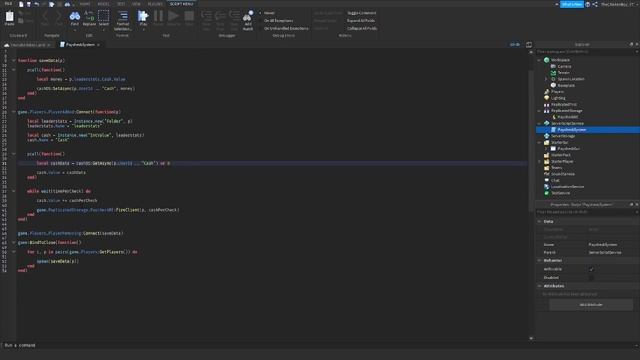
Task: Click the Share icon at top right
Action: click(595, 4)
